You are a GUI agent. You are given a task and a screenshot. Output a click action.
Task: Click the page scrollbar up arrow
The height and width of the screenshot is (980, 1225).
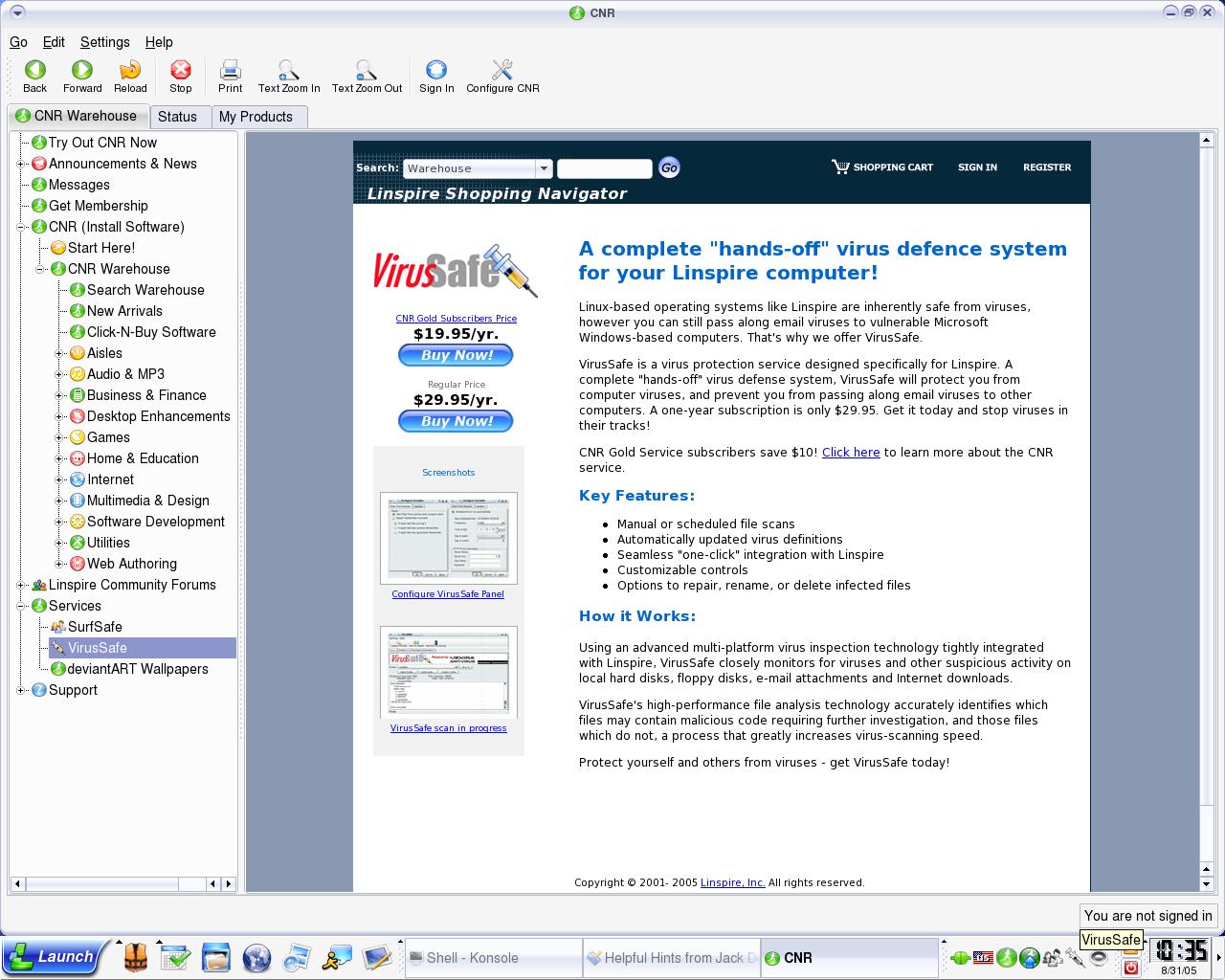pyautogui.click(x=1207, y=141)
